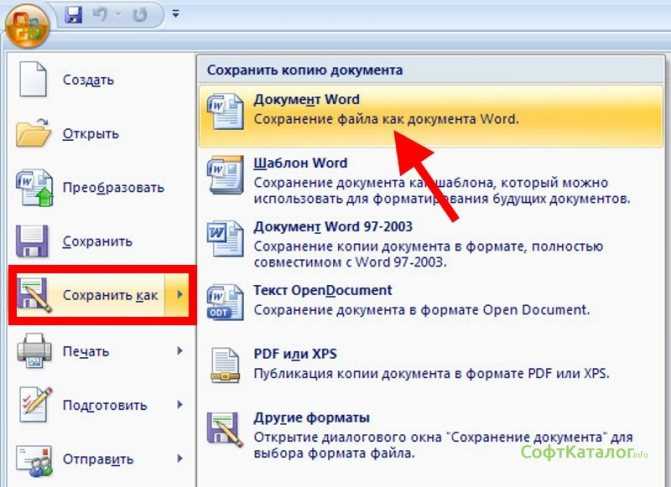This screenshot has width=671, height=487.
Task: Select the Создать menu item
Action: [102, 80]
